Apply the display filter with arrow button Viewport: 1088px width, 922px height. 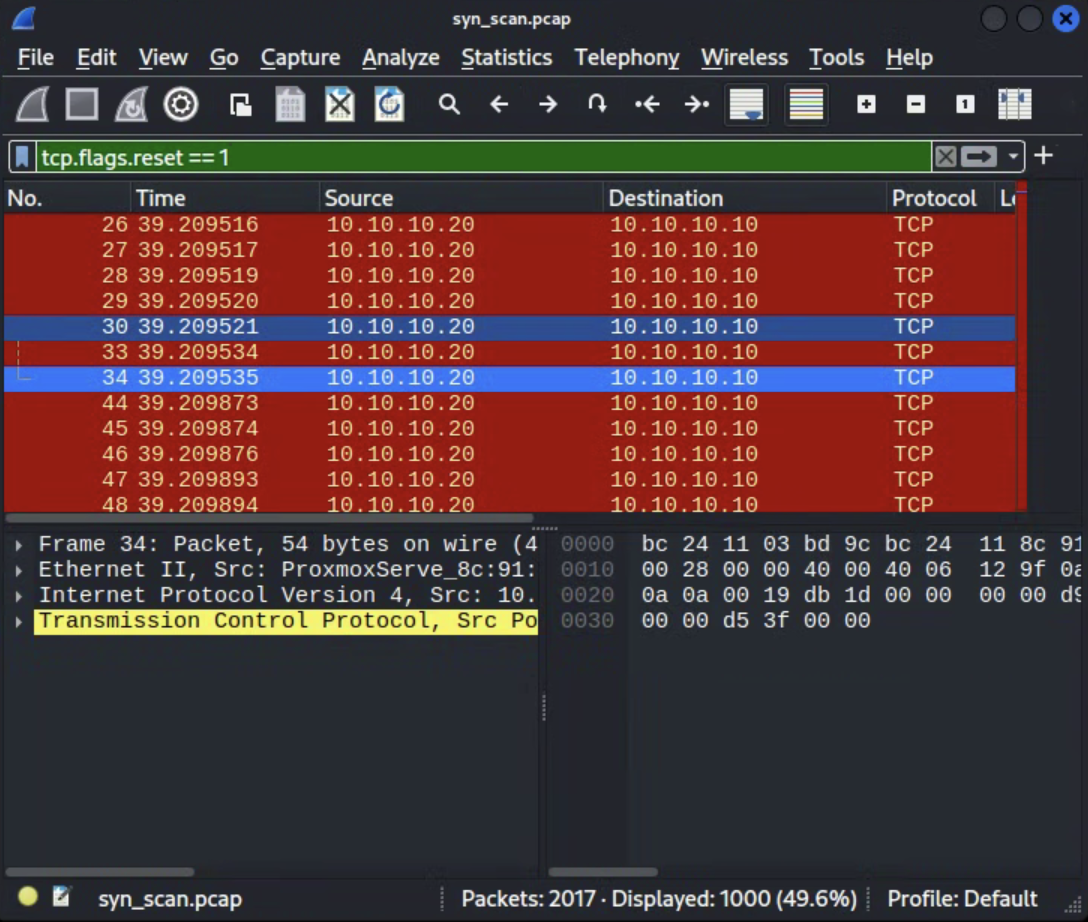click(979, 157)
